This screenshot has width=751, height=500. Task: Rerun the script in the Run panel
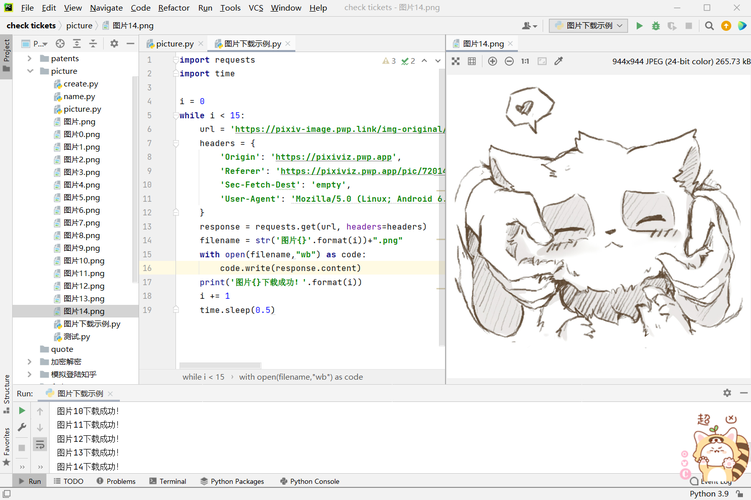pos(22,411)
